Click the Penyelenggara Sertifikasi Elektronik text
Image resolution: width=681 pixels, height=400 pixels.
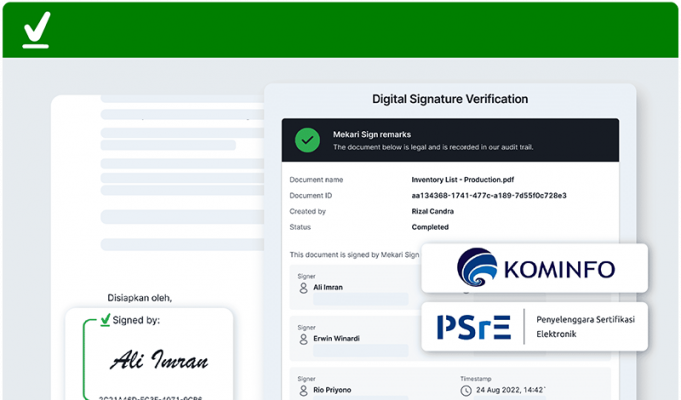[585, 325]
